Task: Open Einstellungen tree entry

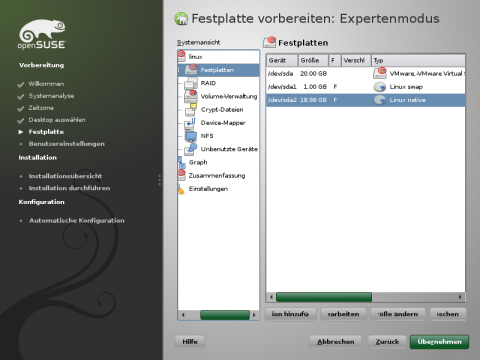Action: point(208,189)
